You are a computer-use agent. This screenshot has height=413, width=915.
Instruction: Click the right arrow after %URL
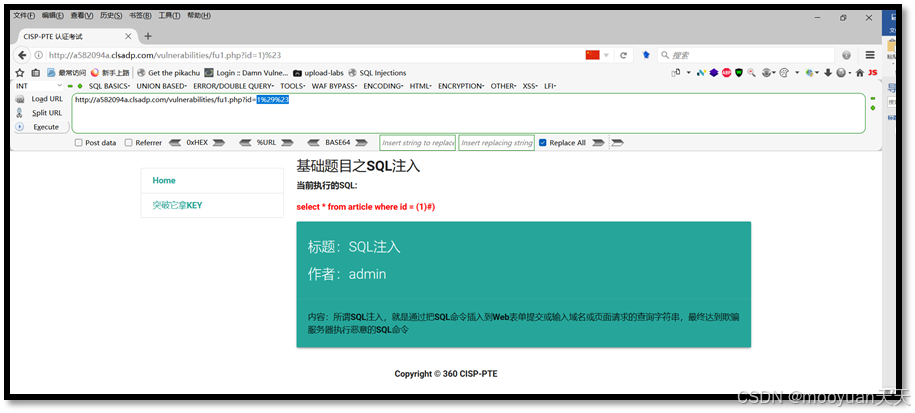pos(286,142)
